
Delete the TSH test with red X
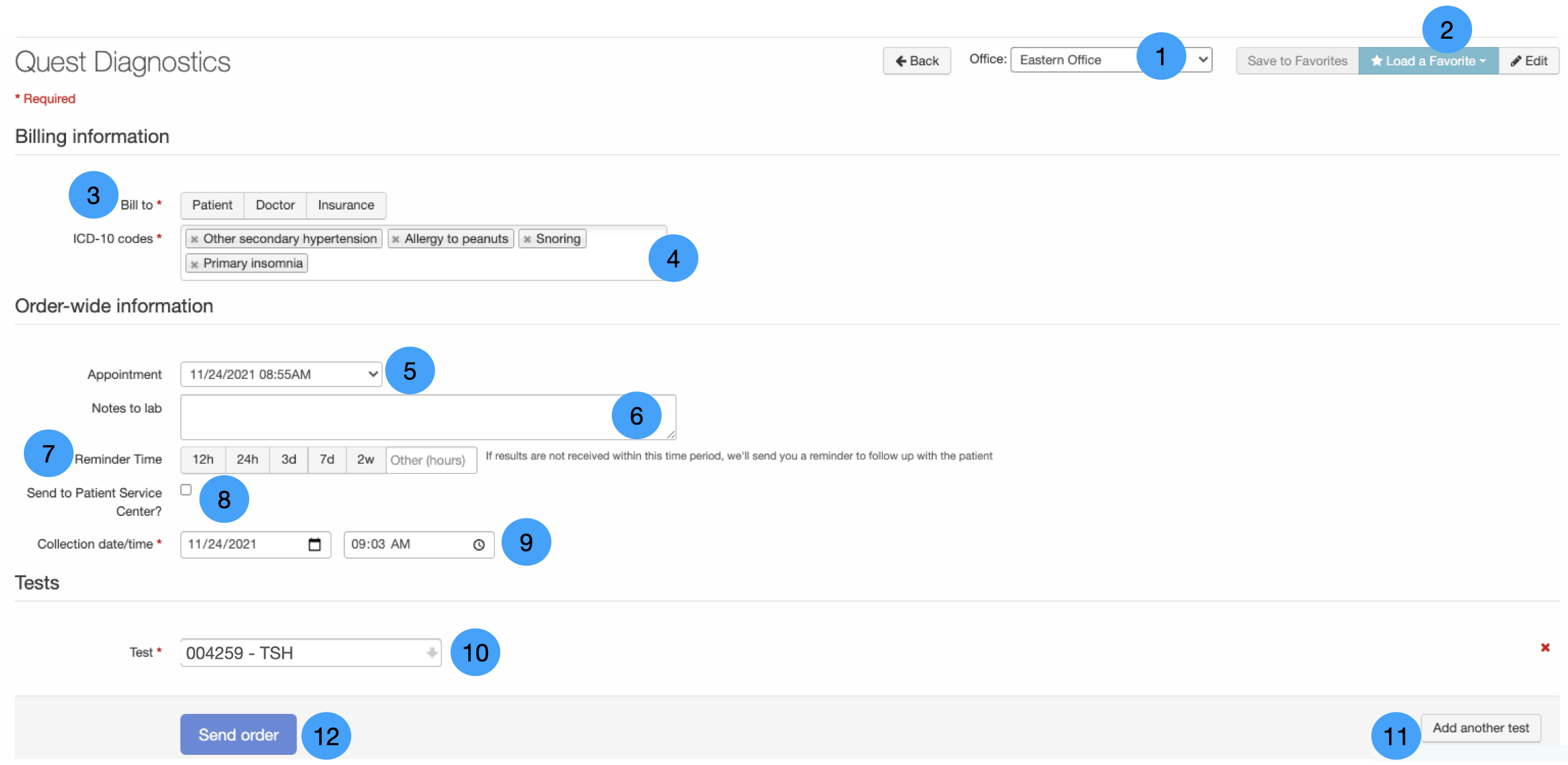[x=1545, y=647]
